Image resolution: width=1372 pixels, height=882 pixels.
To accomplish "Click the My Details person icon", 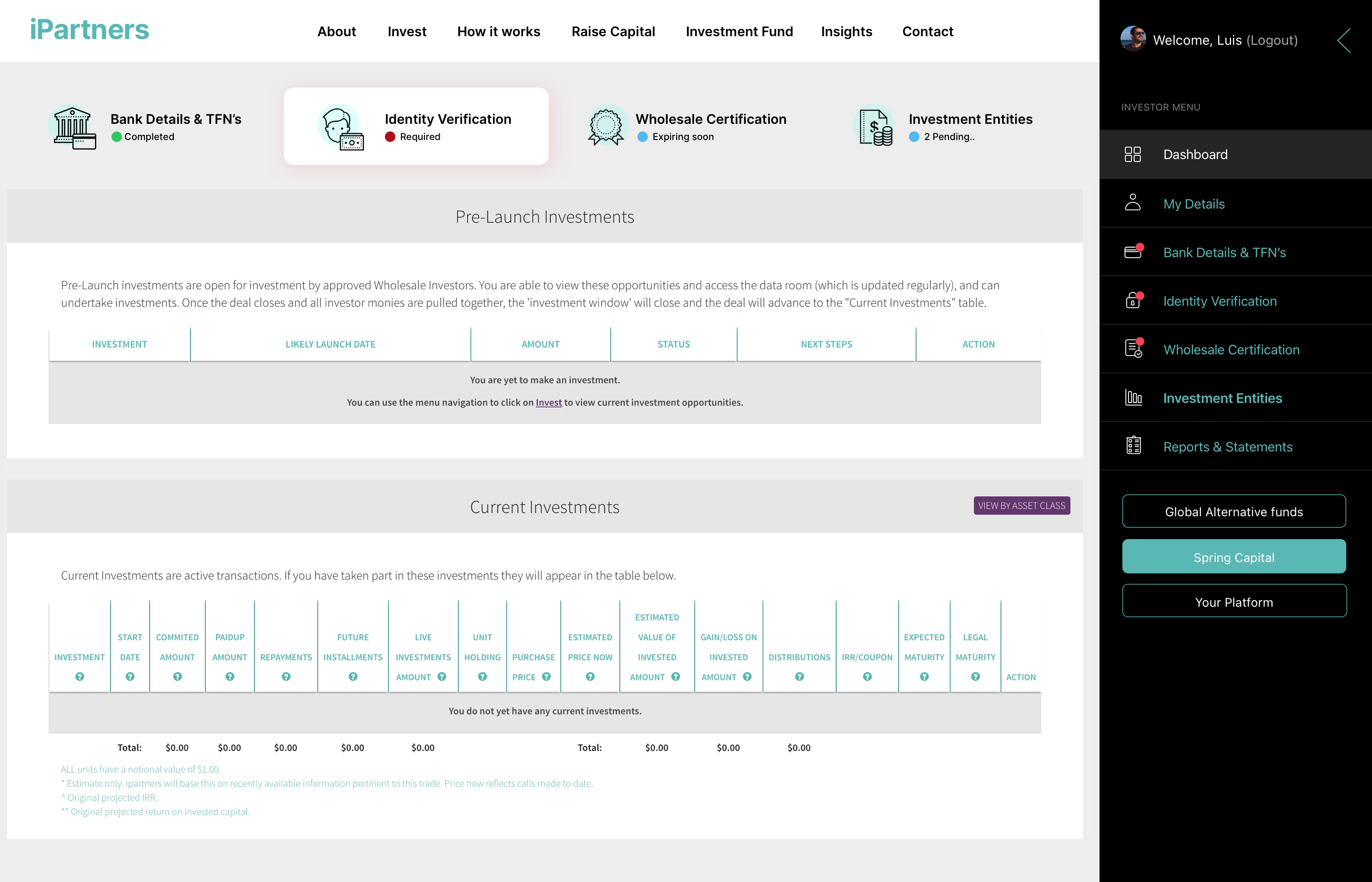I will pyautogui.click(x=1132, y=203).
